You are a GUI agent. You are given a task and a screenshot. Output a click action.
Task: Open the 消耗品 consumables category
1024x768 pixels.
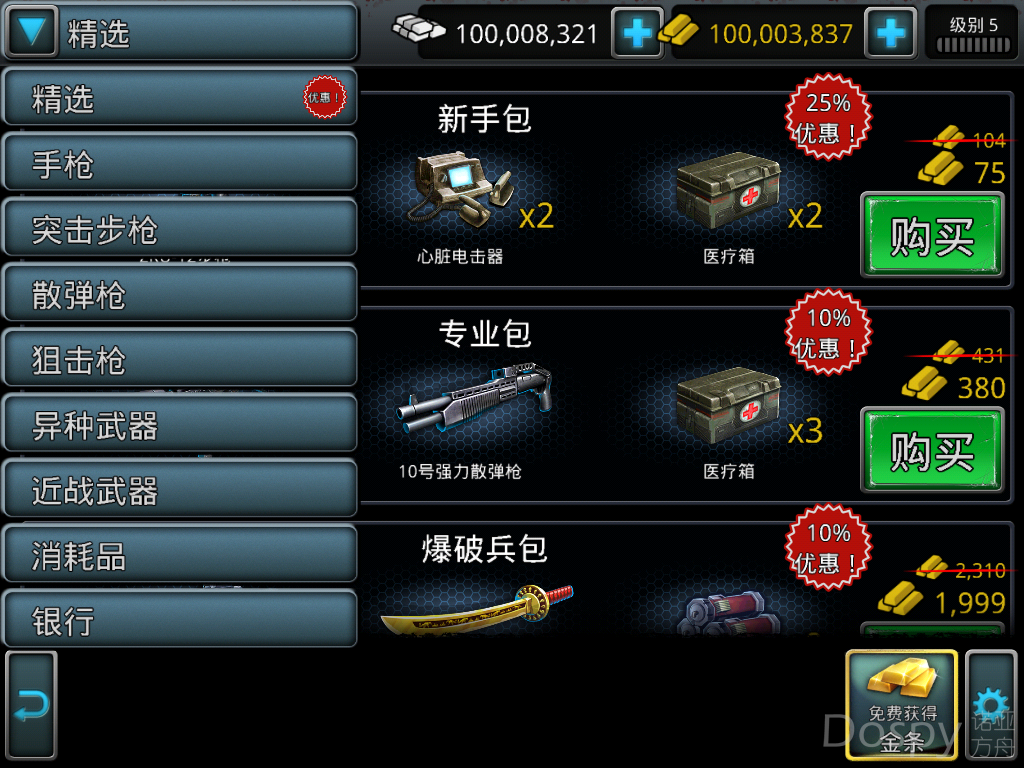(180, 554)
